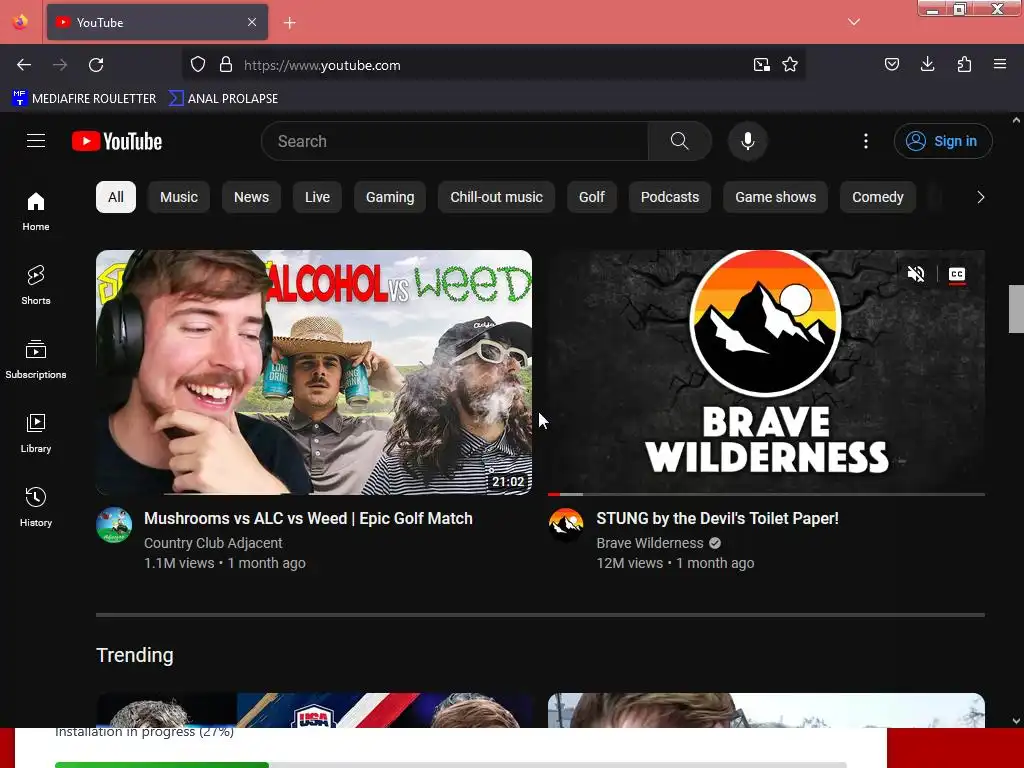The width and height of the screenshot is (1024, 768).
Task: Click the Sign in button
Action: (x=943, y=141)
